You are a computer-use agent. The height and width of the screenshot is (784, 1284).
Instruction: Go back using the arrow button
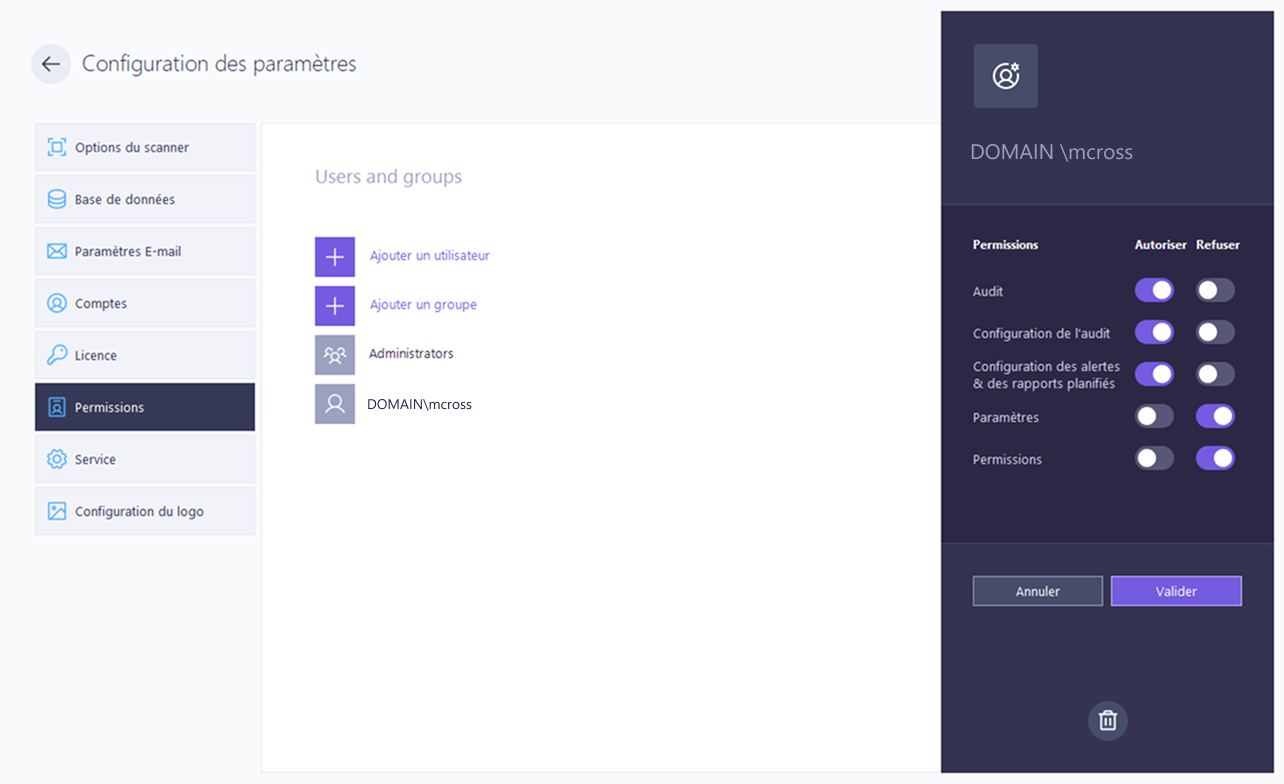(x=51, y=64)
